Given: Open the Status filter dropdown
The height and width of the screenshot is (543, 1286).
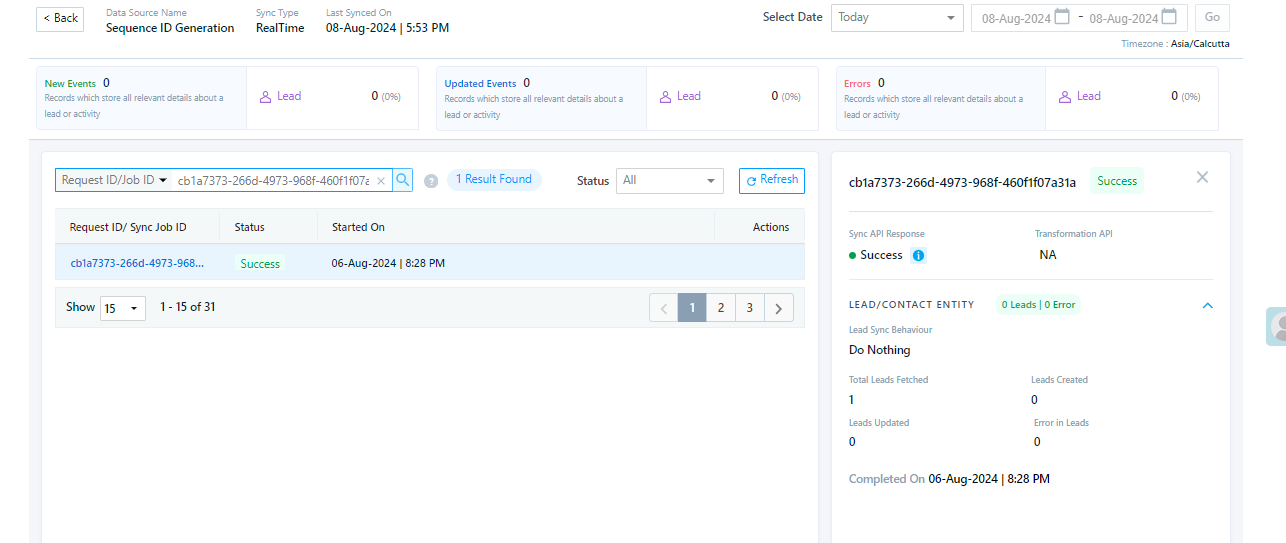Looking at the screenshot, I should click(x=669, y=181).
